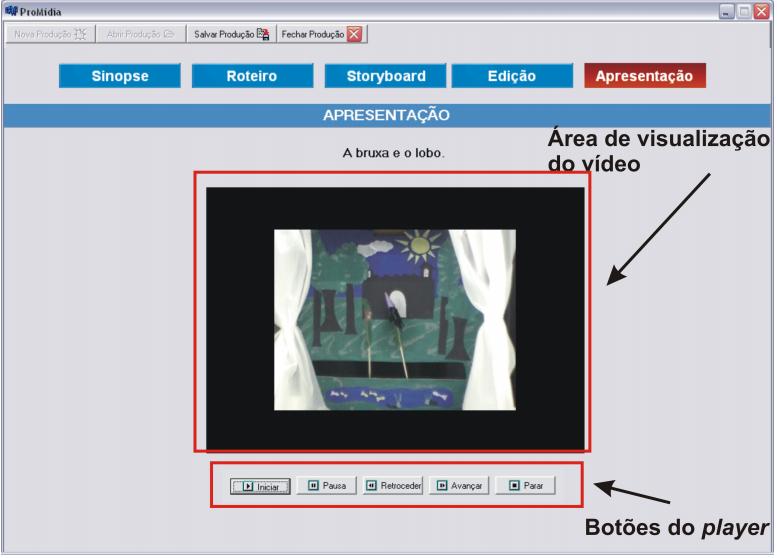This screenshot has height=558, width=777.
Task: Switch to the Sinopse tab
Action: tap(120, 76)
